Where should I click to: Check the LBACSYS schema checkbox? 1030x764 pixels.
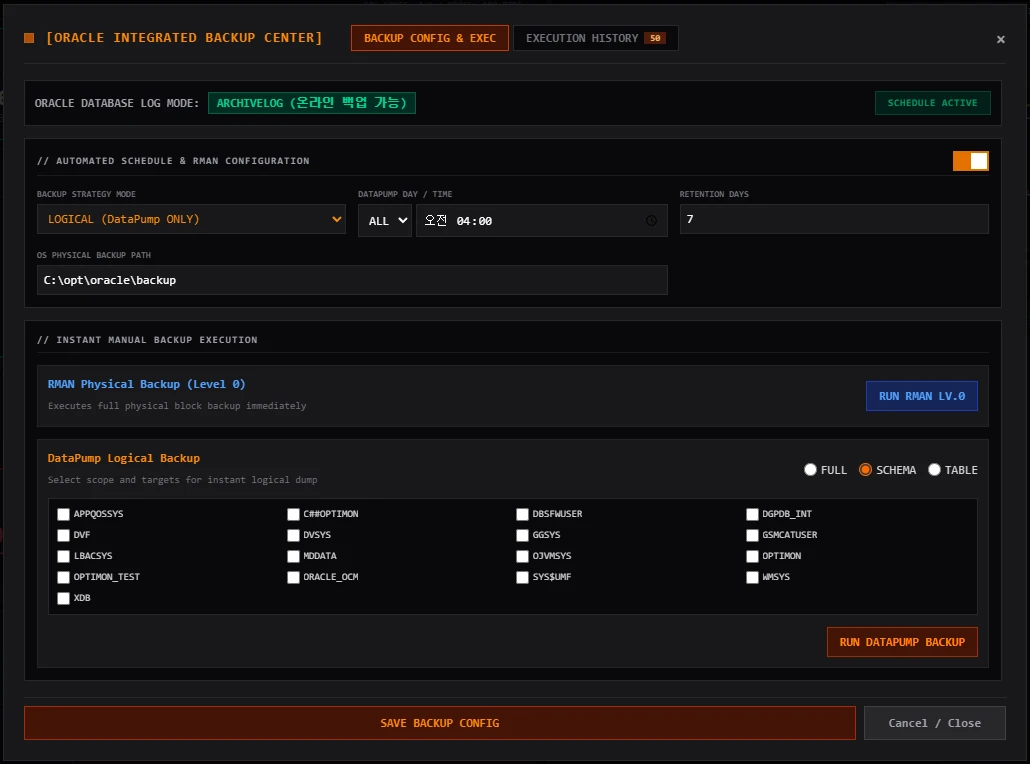63,556
